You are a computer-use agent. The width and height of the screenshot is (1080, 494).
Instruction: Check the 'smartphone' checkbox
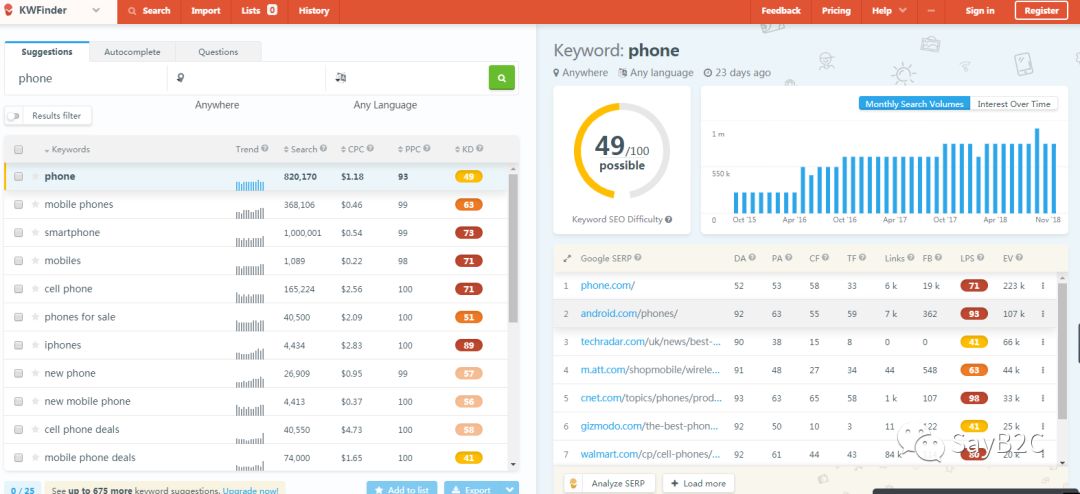pyautogui.click(x=19, y=233)
